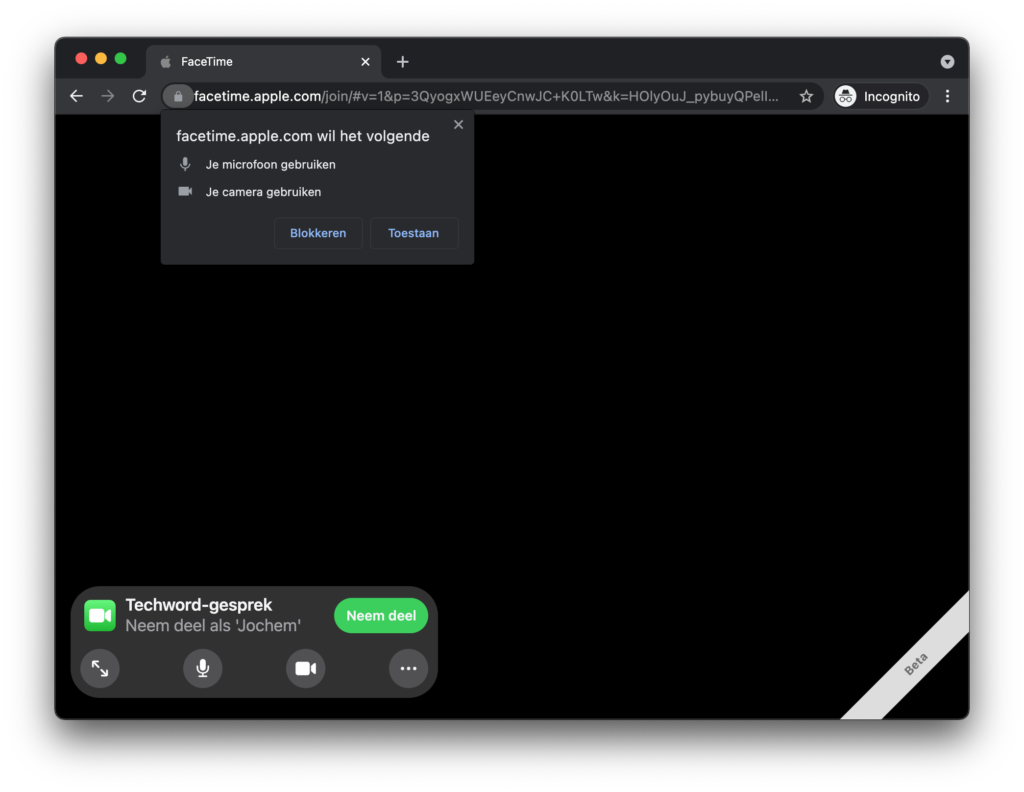
Task: Click the browser back arrow
Action: click(76, 97)
